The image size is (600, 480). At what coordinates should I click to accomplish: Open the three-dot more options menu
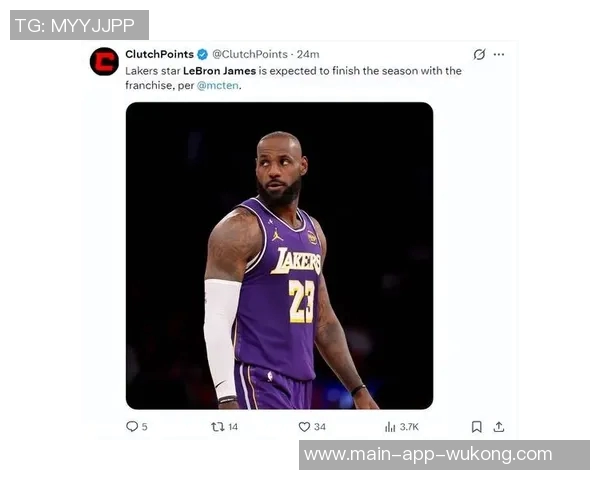[x=499, y=54]
